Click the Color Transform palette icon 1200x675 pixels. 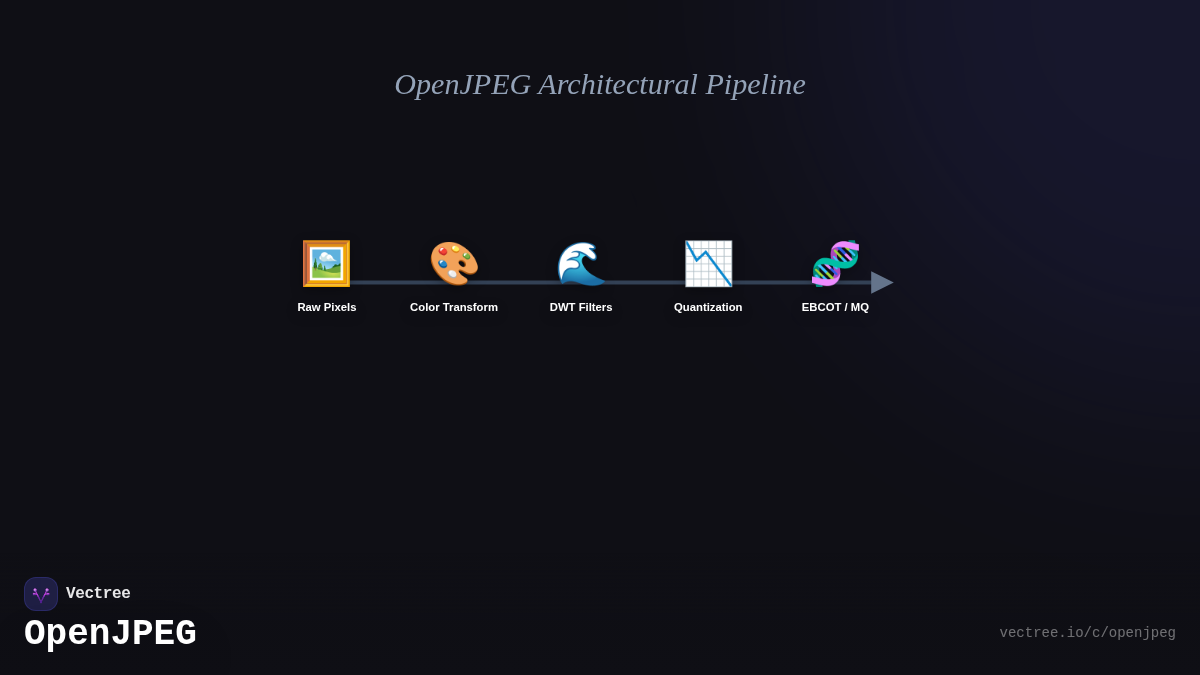(x=453, y=263)
